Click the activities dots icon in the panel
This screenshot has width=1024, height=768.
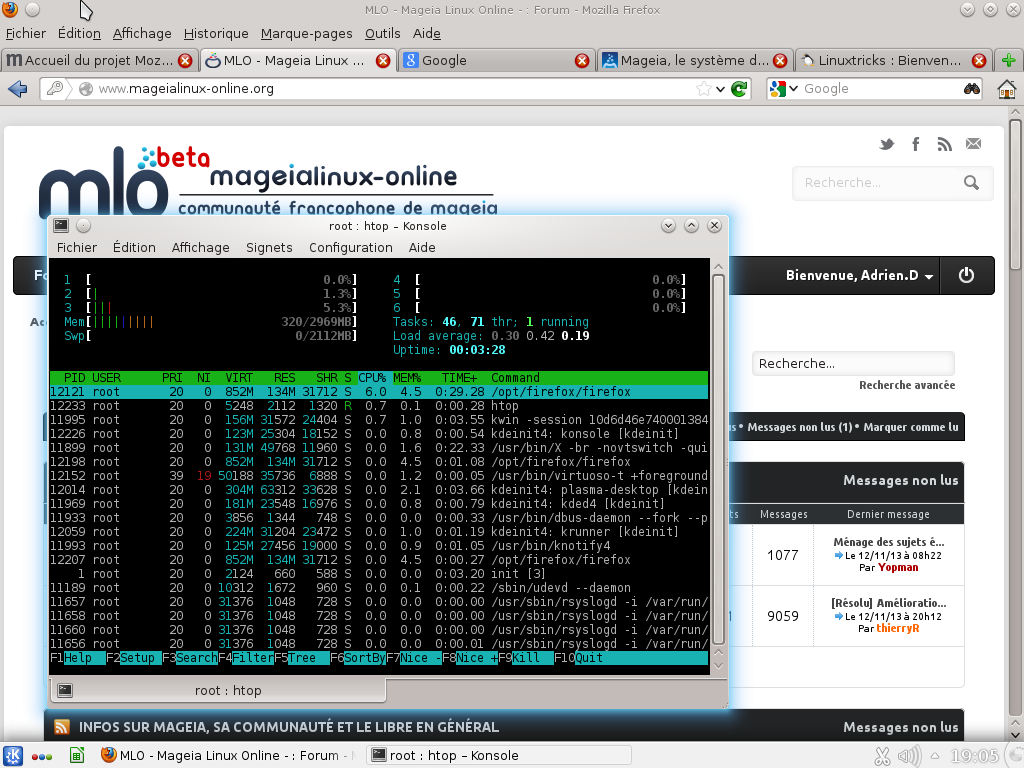[x=42, y=756]
